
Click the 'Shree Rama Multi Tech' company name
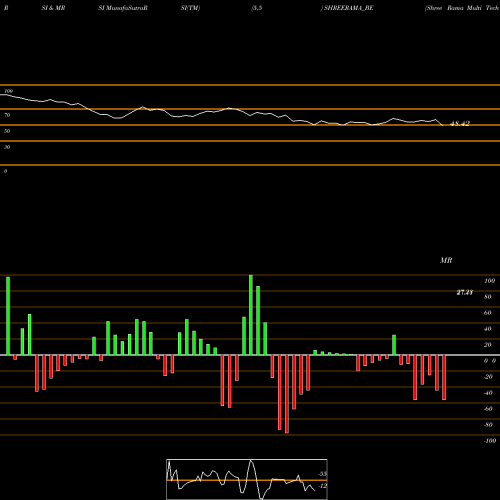coord(462,8)
